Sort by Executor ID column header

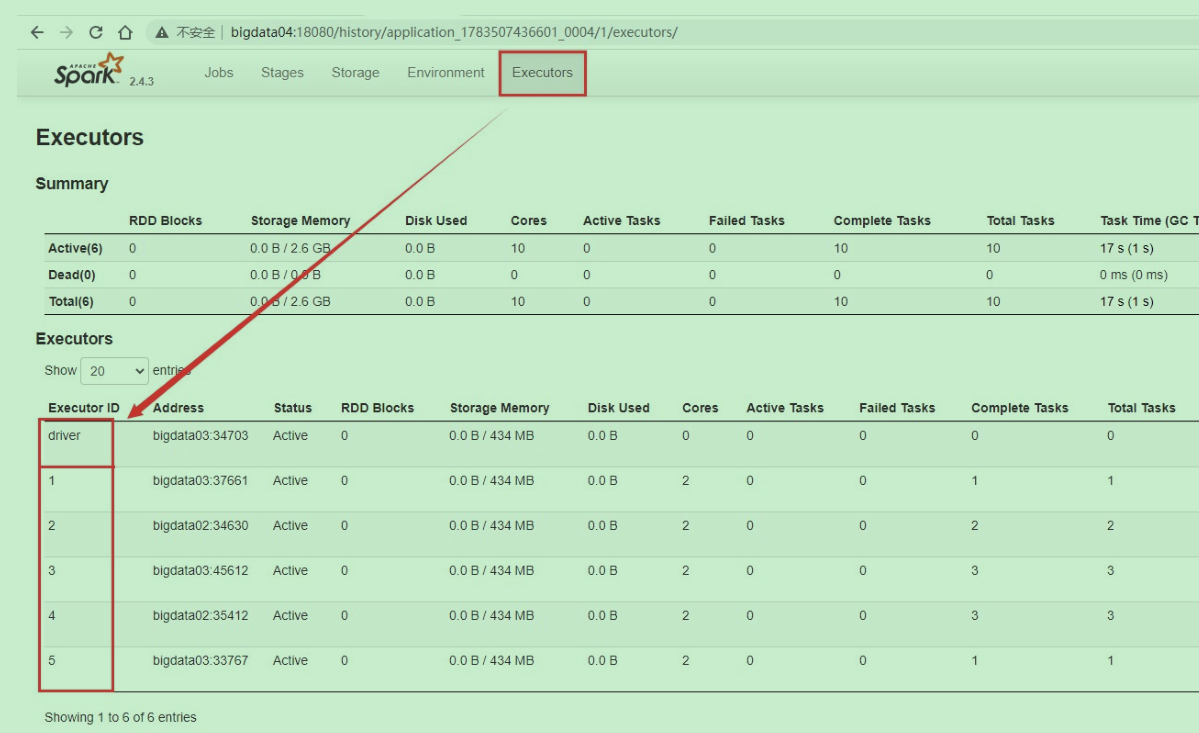(x=84, y=408)
